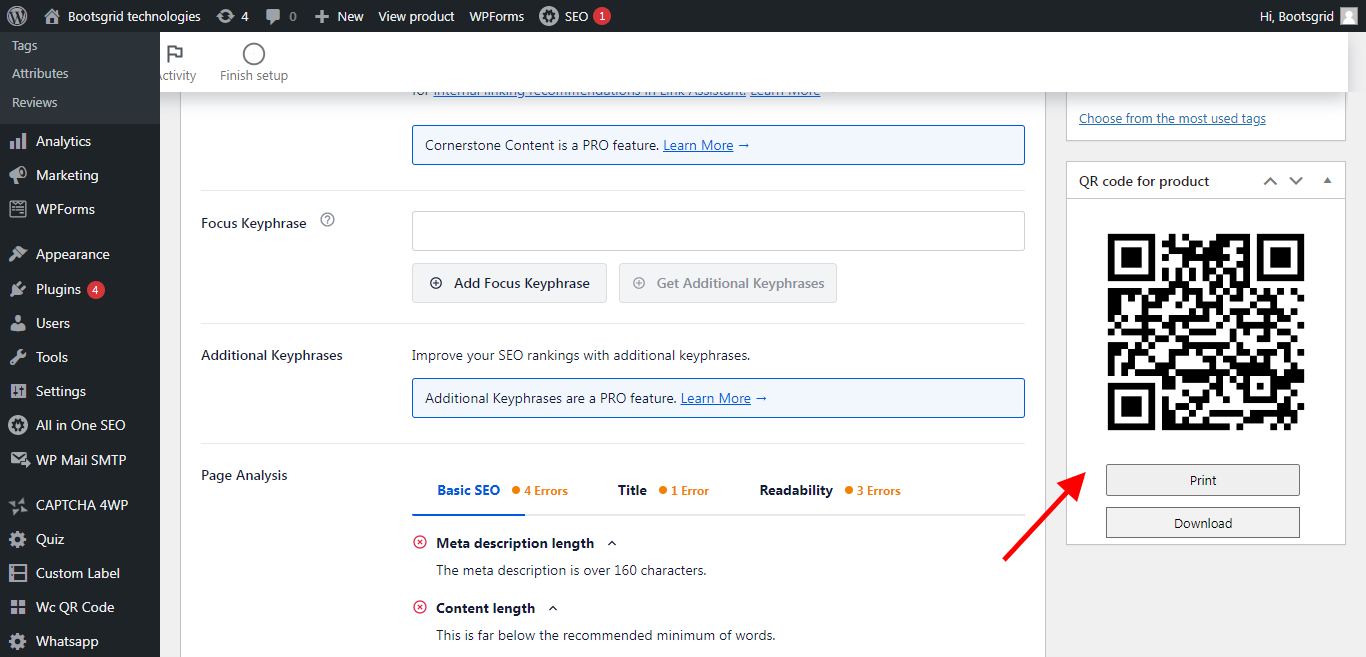
Task: Switch to the Basic SEO tab
Action: [468, 491]
